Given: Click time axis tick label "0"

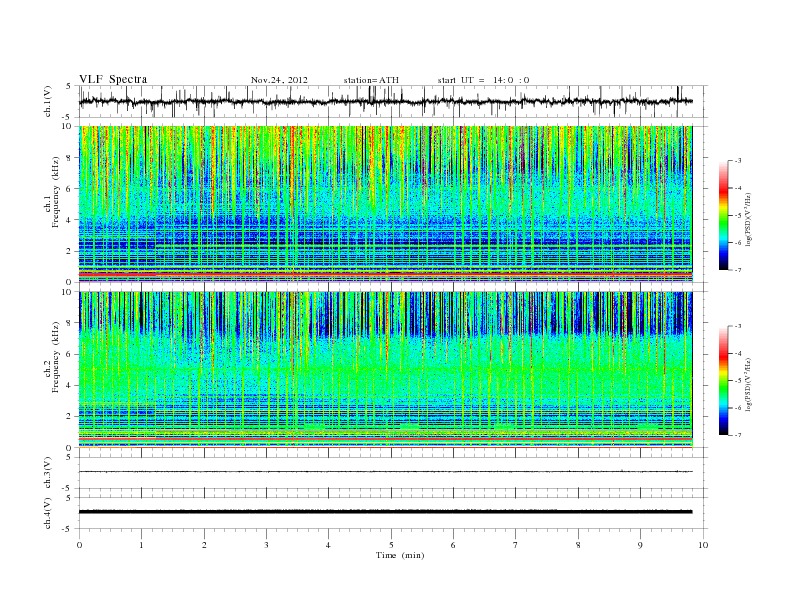Looking at the screenshot, I should (79, 545).
